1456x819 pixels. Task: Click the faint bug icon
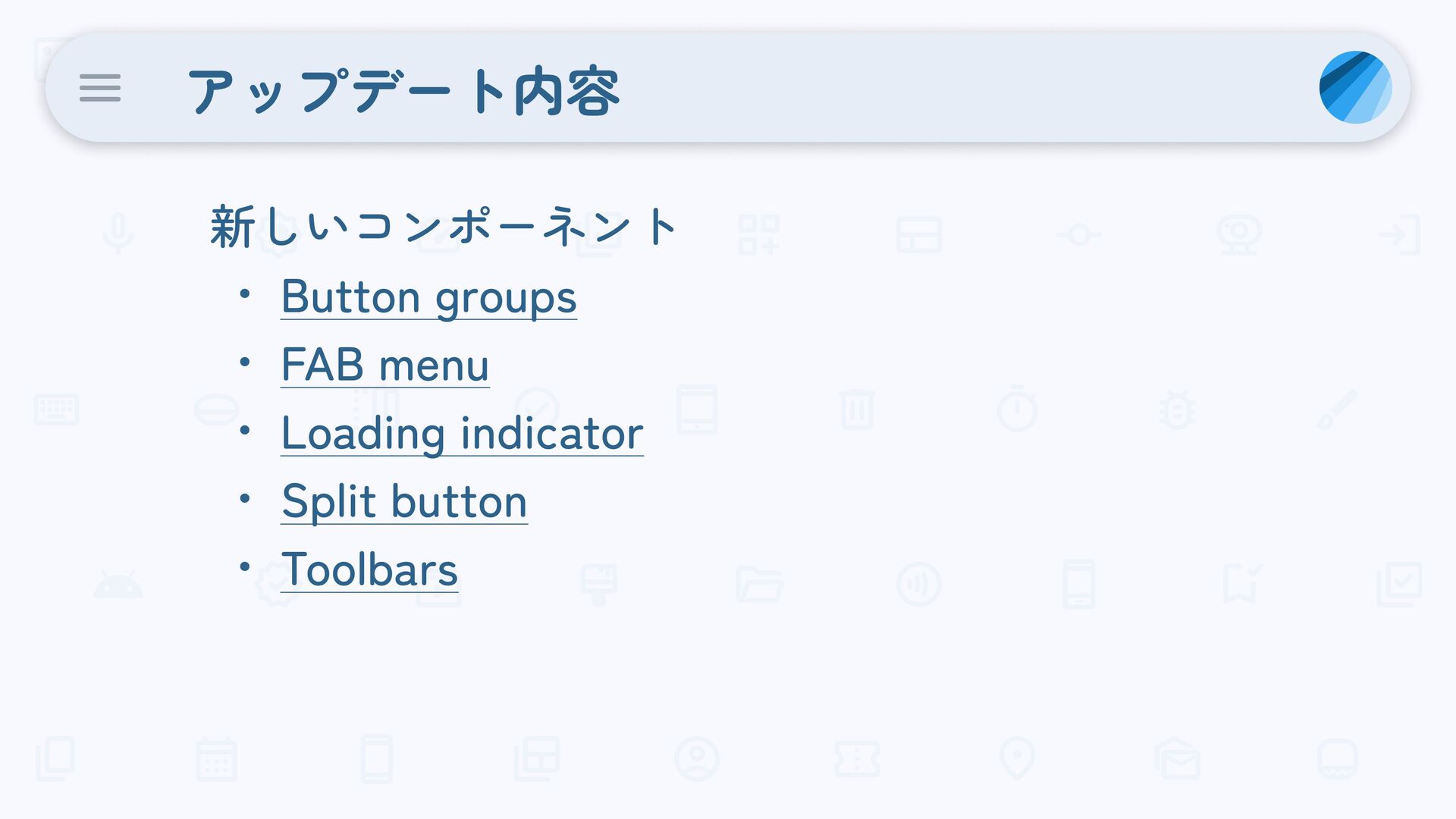point(1177,409)
